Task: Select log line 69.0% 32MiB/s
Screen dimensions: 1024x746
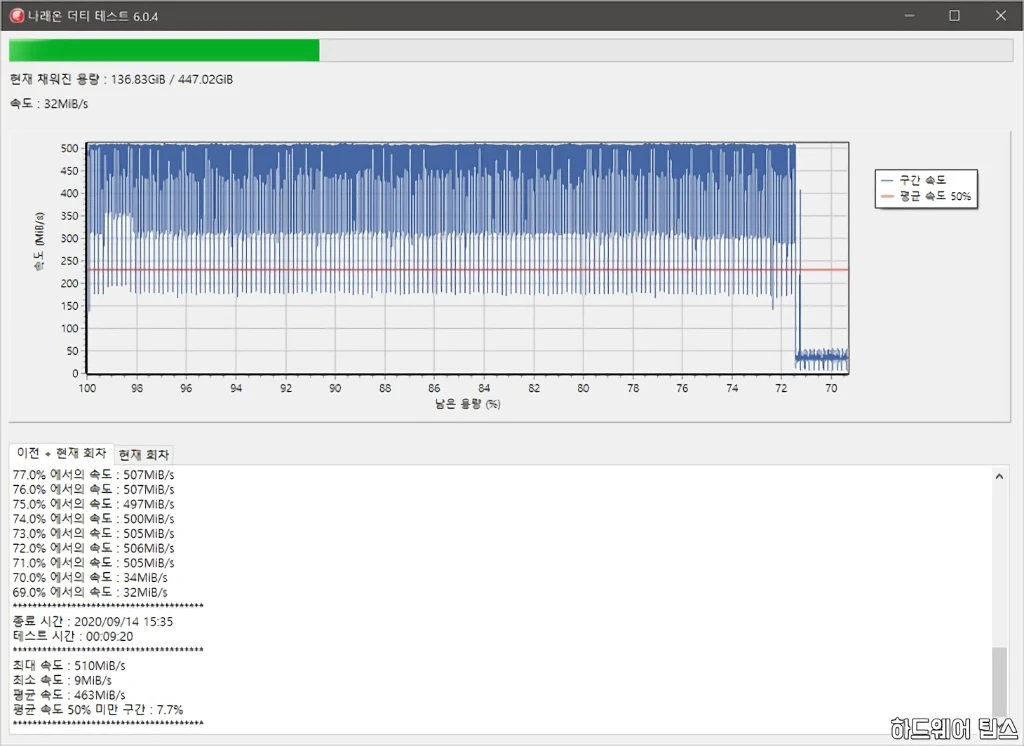Action: 90,592
